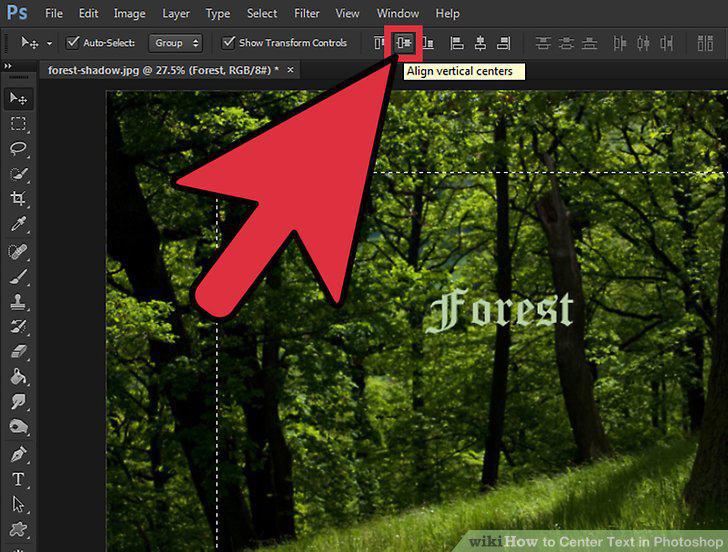Screen dimensions: 728x552
Task: Select the Smudge tool
Action: (x=19, y=402)
